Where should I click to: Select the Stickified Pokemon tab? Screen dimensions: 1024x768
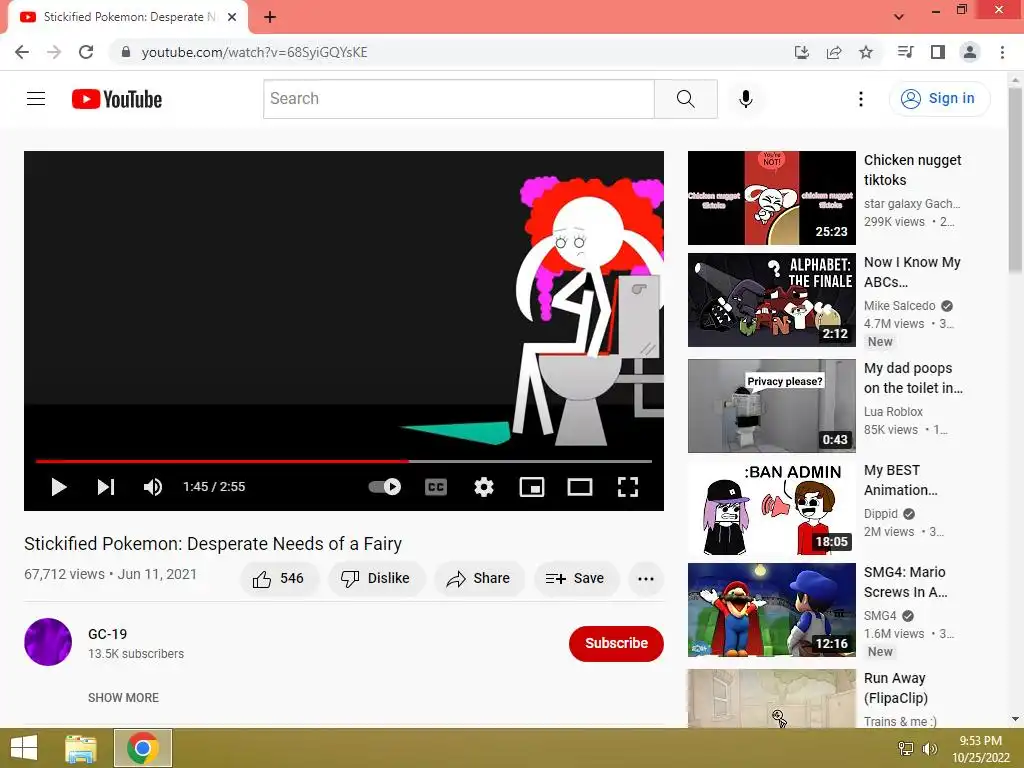[128, 18]
